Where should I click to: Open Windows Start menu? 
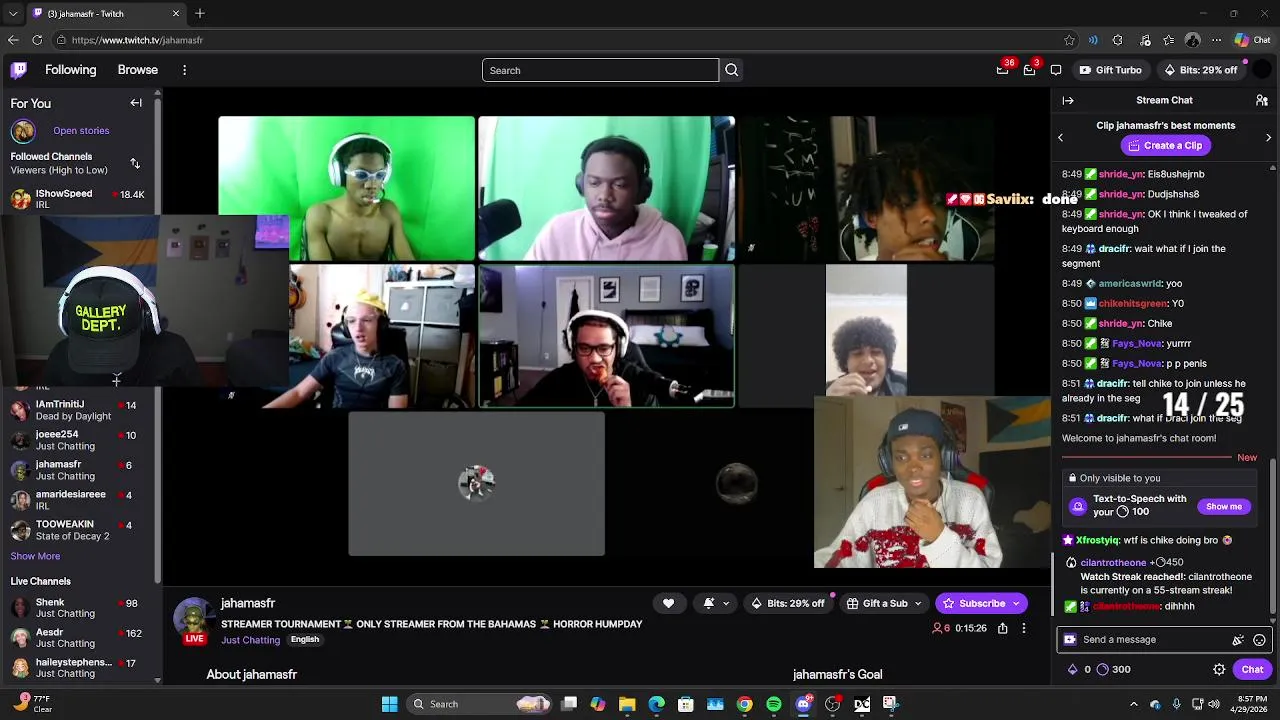pos(389,704)
